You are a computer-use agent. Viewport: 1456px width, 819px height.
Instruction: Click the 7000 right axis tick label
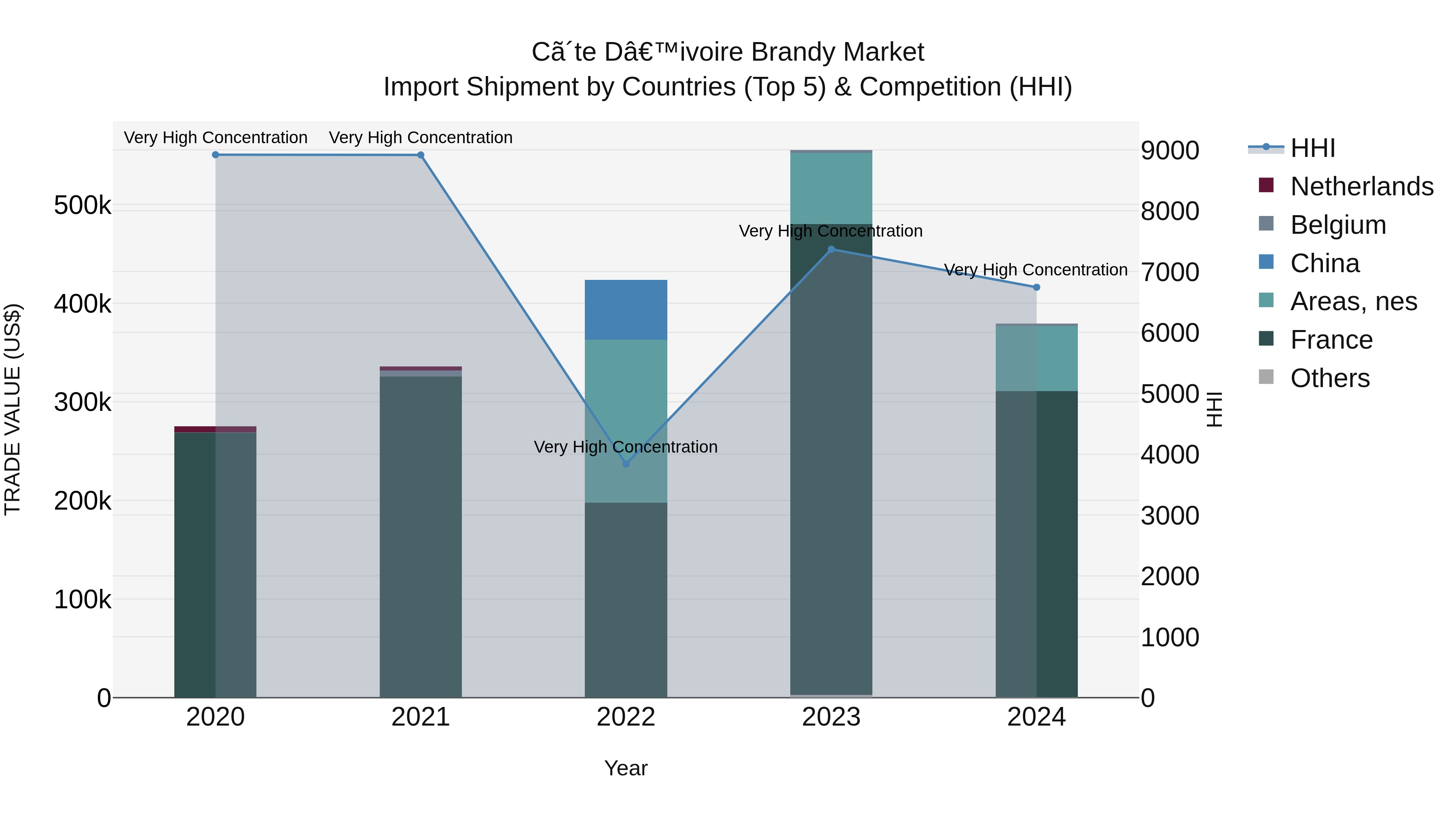point(1169,272)
